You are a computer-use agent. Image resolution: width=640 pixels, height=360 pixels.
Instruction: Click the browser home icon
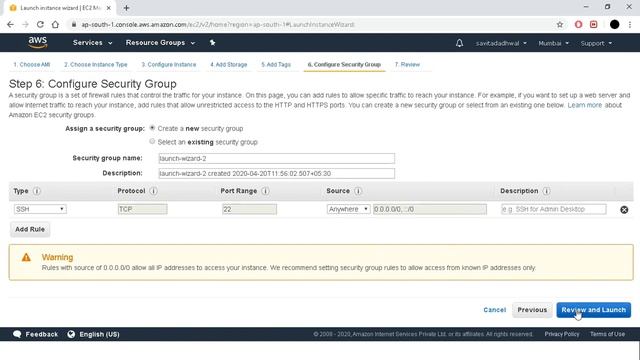tap(55, 24)
